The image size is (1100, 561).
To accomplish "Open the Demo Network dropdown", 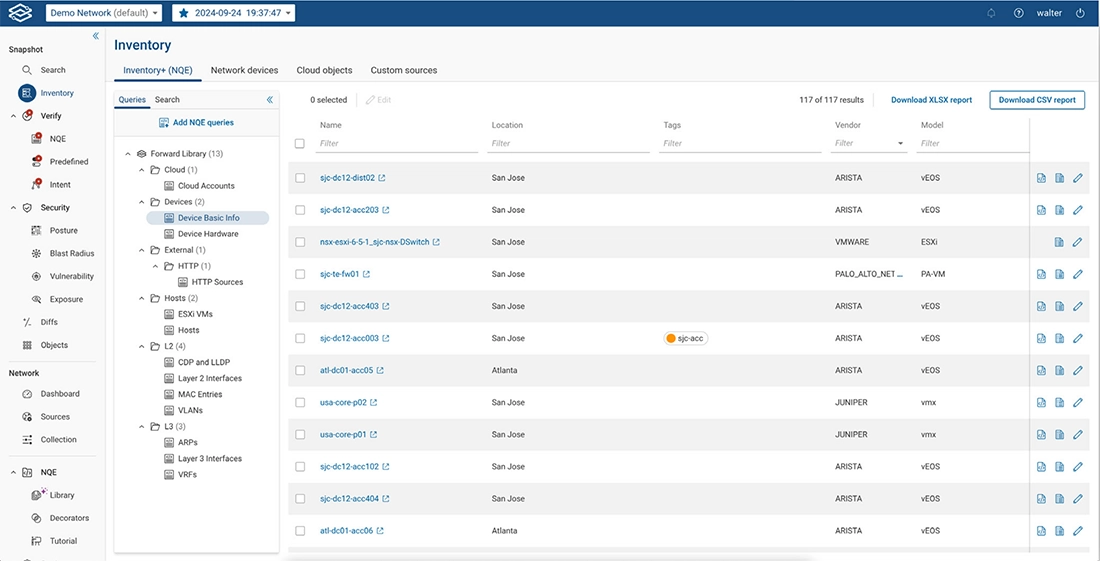I will (x=104, y=13).
